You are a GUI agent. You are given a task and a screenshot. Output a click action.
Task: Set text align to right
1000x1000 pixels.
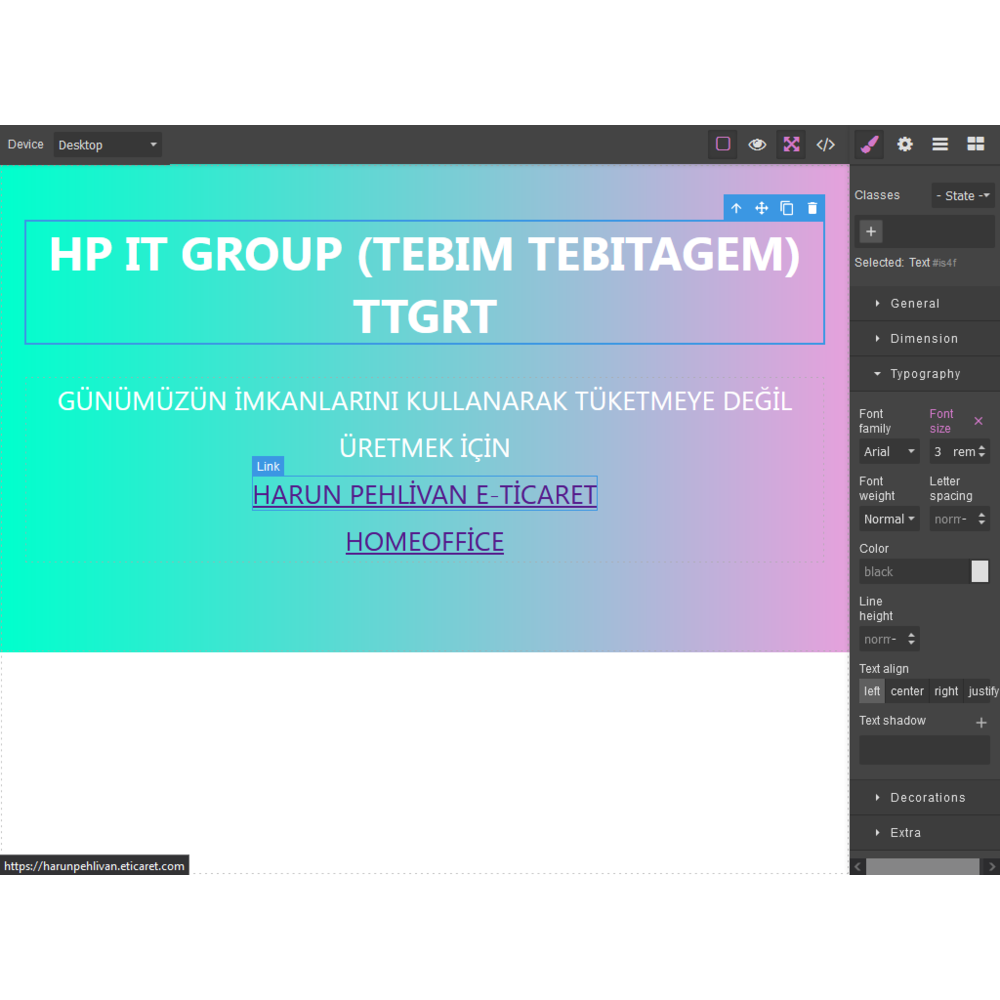point(946,691)
